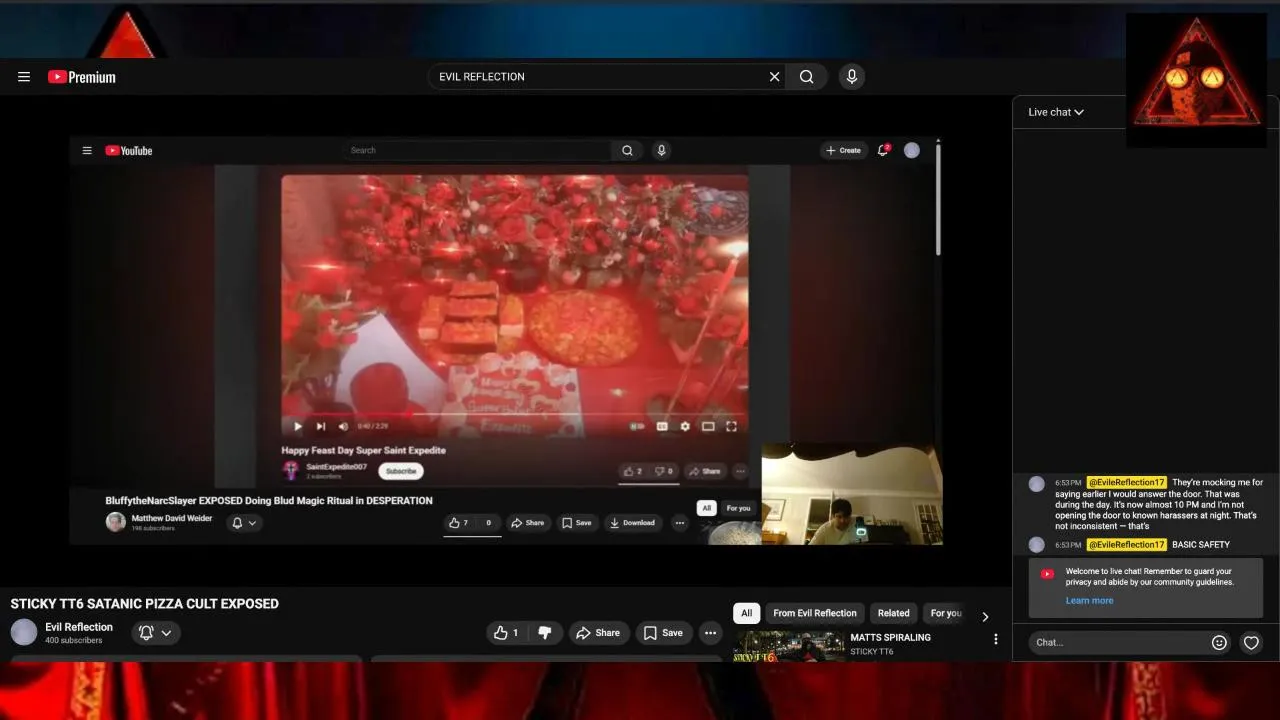Click the recorded page's vertical scrollbar
The width and height of the screenshot is (1280, 720).
[938, 200]
